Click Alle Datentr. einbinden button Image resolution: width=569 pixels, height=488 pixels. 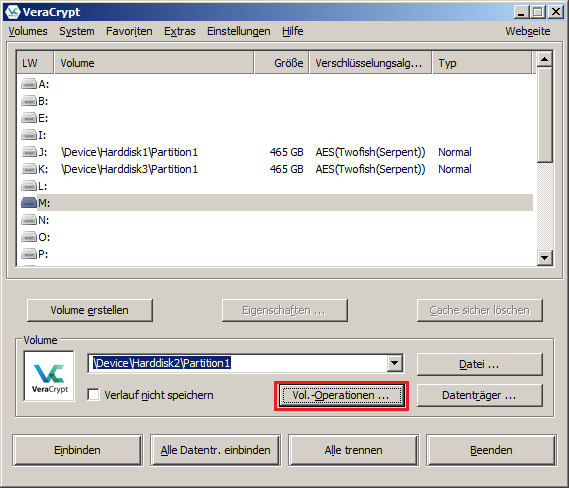coord(216,450)
